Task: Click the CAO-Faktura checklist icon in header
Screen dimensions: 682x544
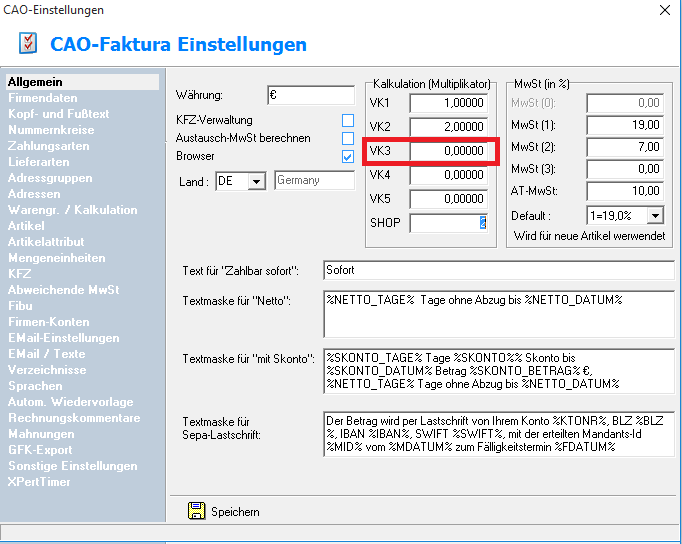Action: coord(28,43)
